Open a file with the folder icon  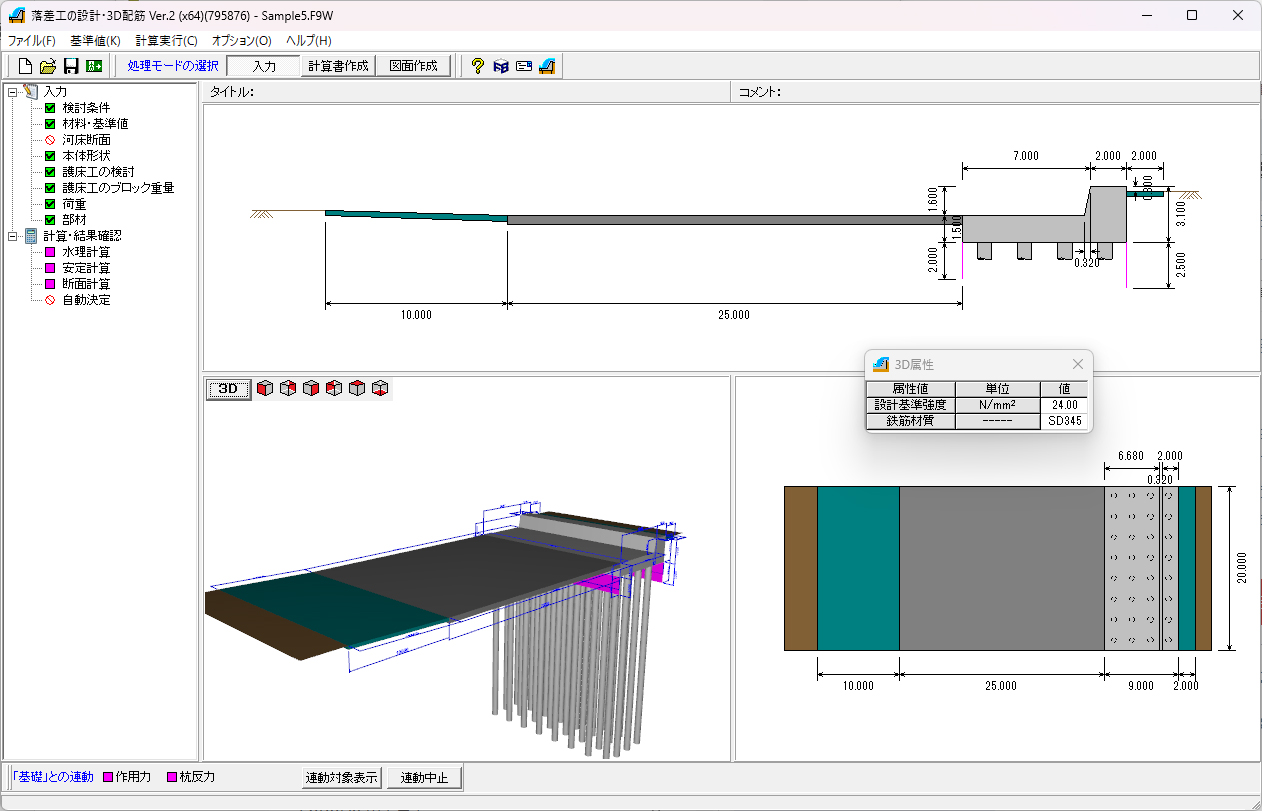click(x=48, y=66)
